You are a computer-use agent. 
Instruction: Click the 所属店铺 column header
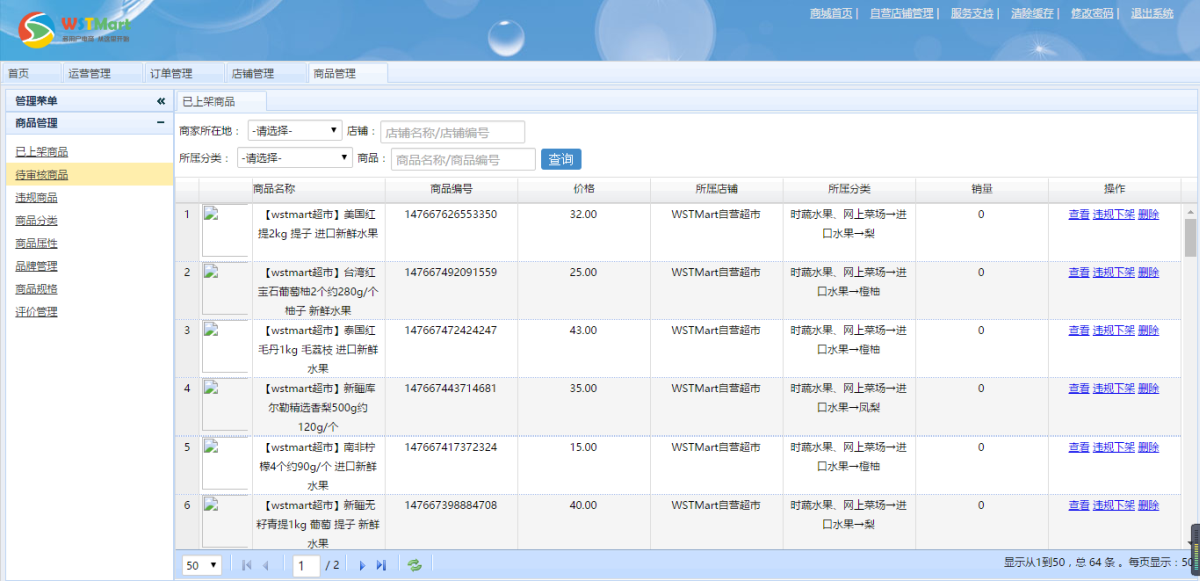[x=716, y=189]
